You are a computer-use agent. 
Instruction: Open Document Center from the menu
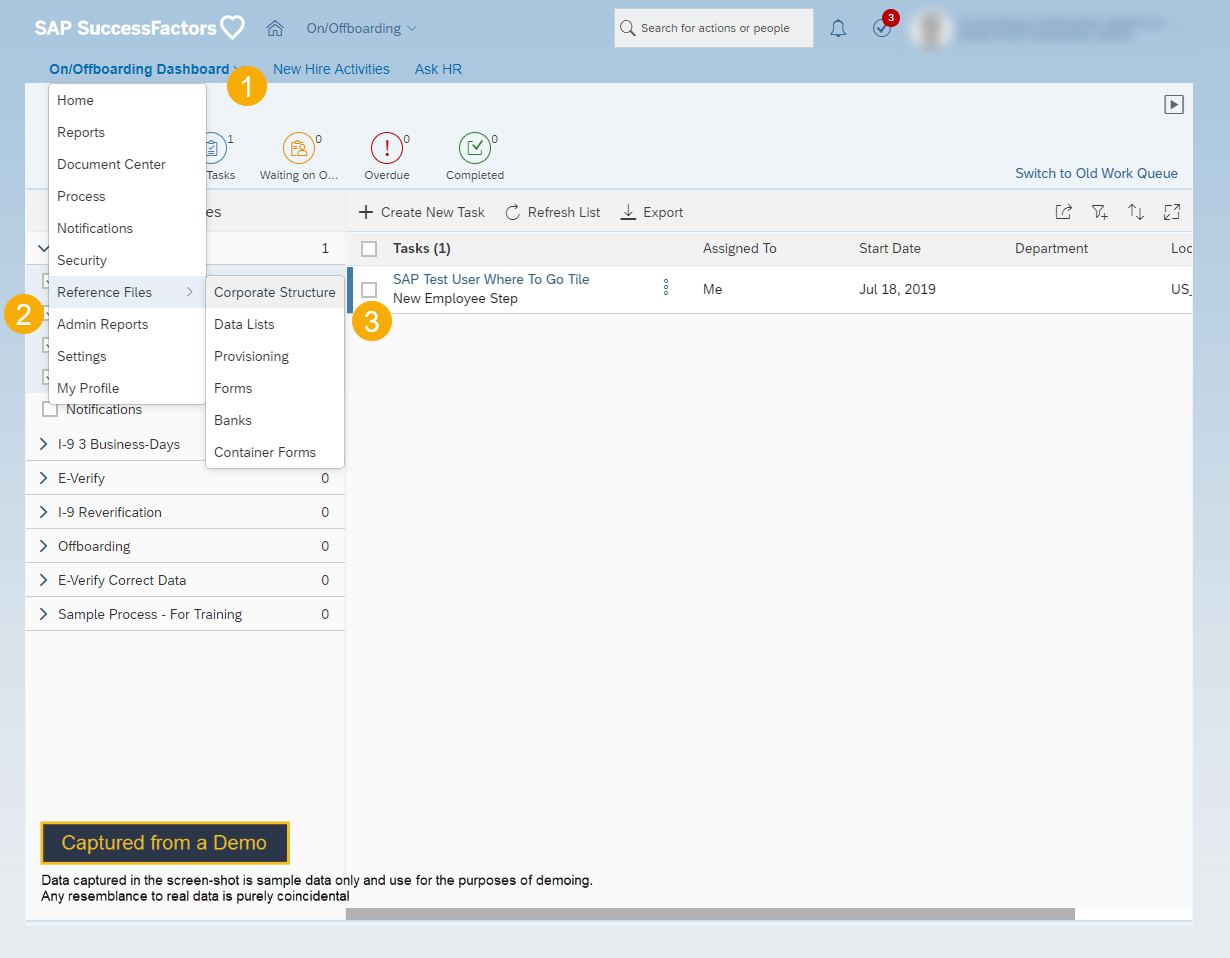click(127, 164)
